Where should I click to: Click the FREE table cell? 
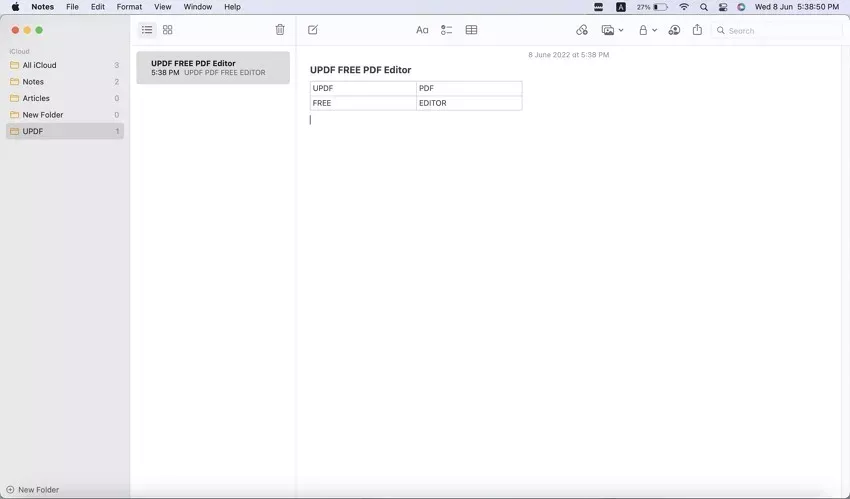(363, 103)
